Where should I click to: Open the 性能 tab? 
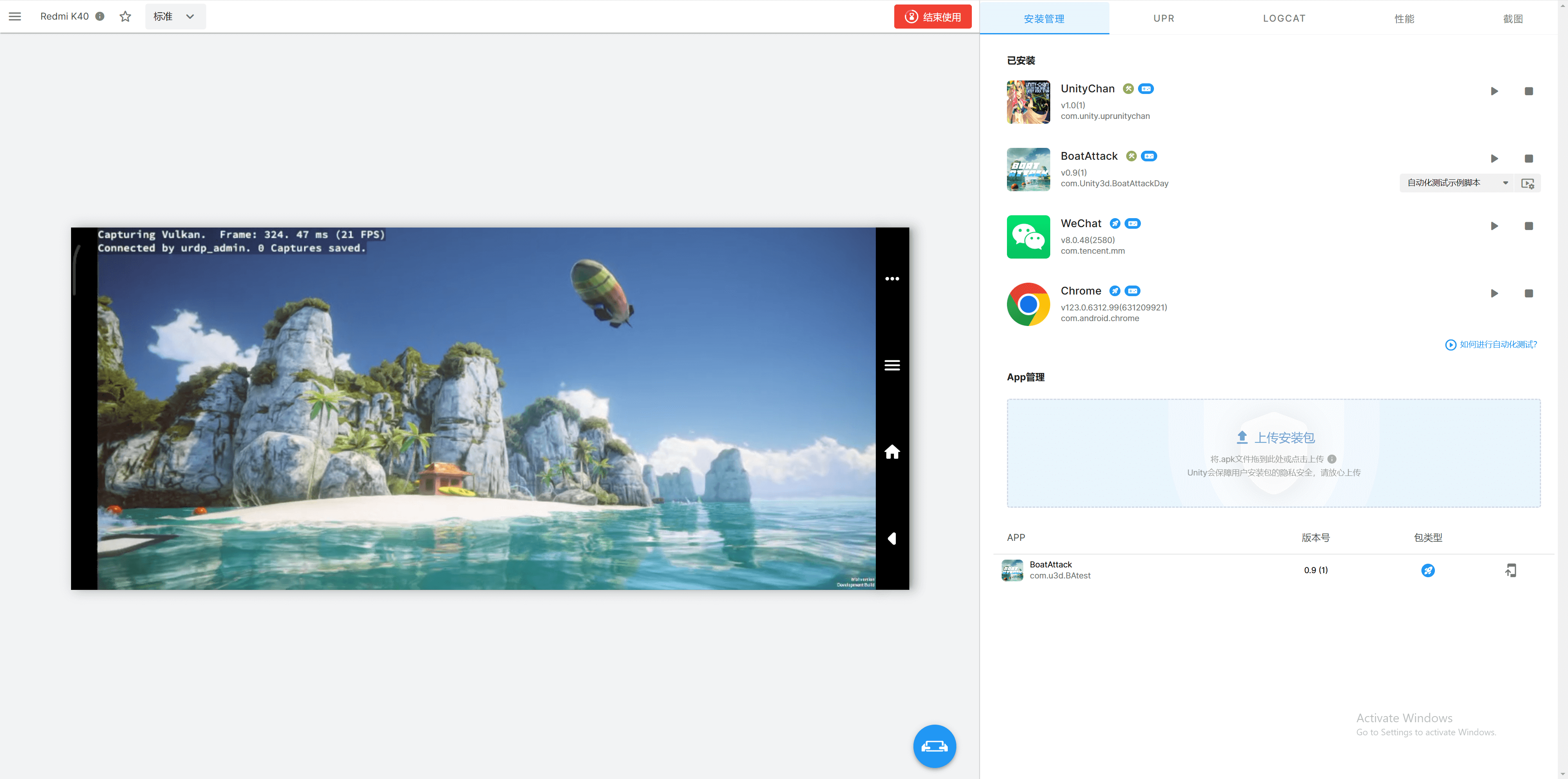pyautogui.click(x=1404, y=18)
